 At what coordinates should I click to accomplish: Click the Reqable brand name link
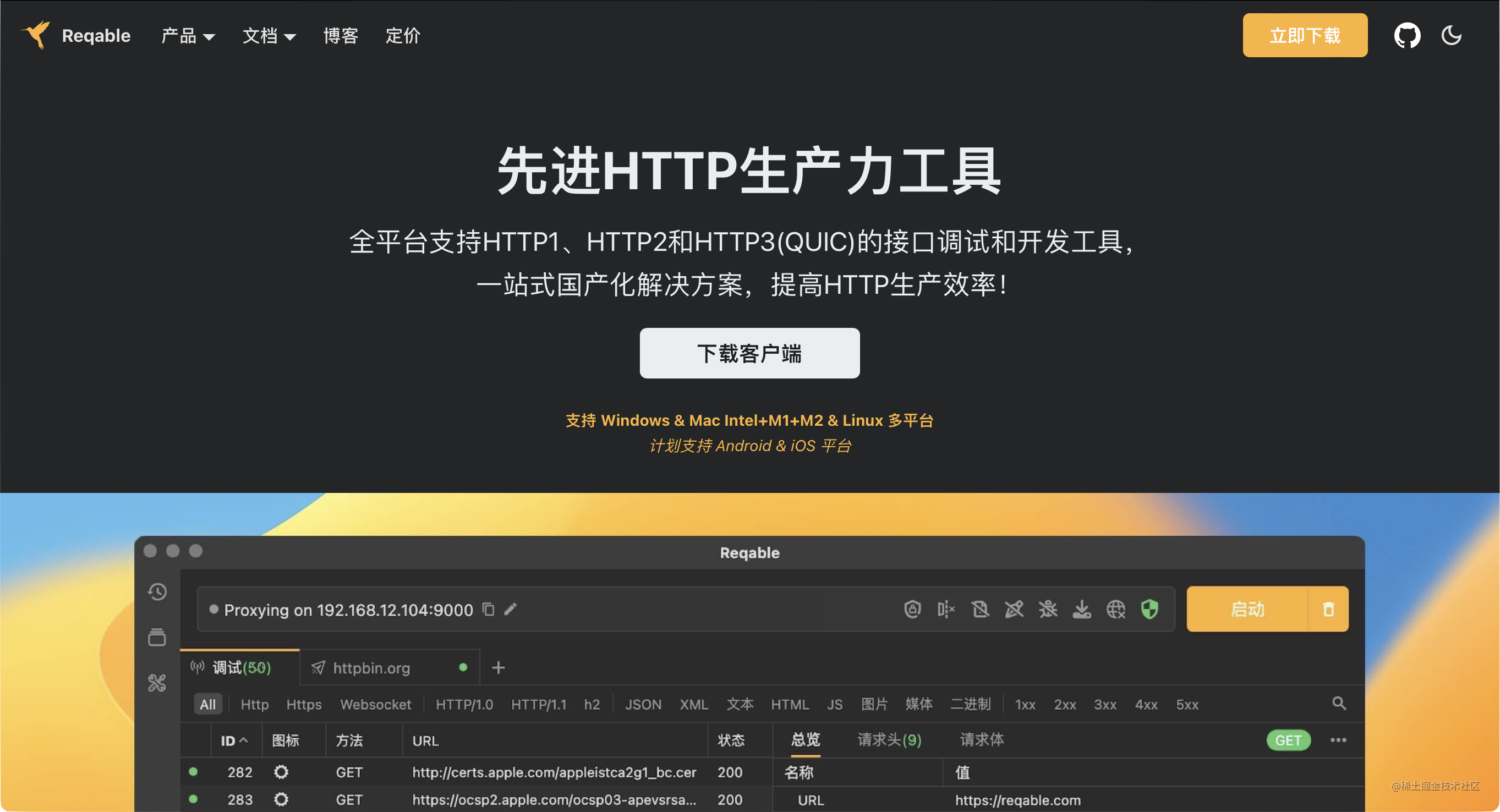96,36
